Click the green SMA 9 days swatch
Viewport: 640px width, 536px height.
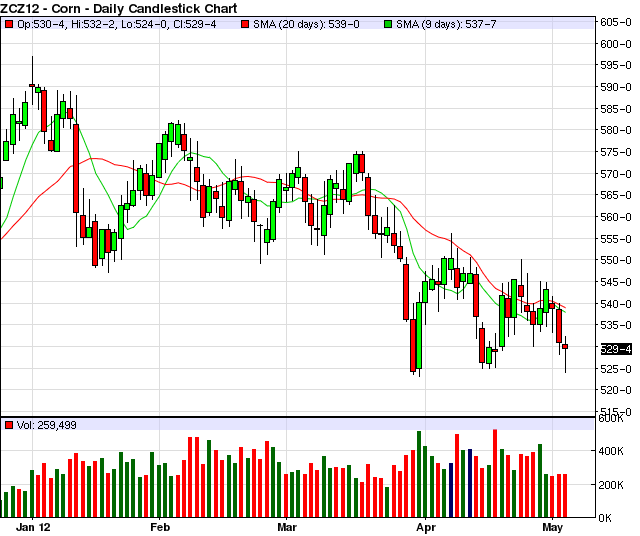pyautogui.click(x=388, y=24)
